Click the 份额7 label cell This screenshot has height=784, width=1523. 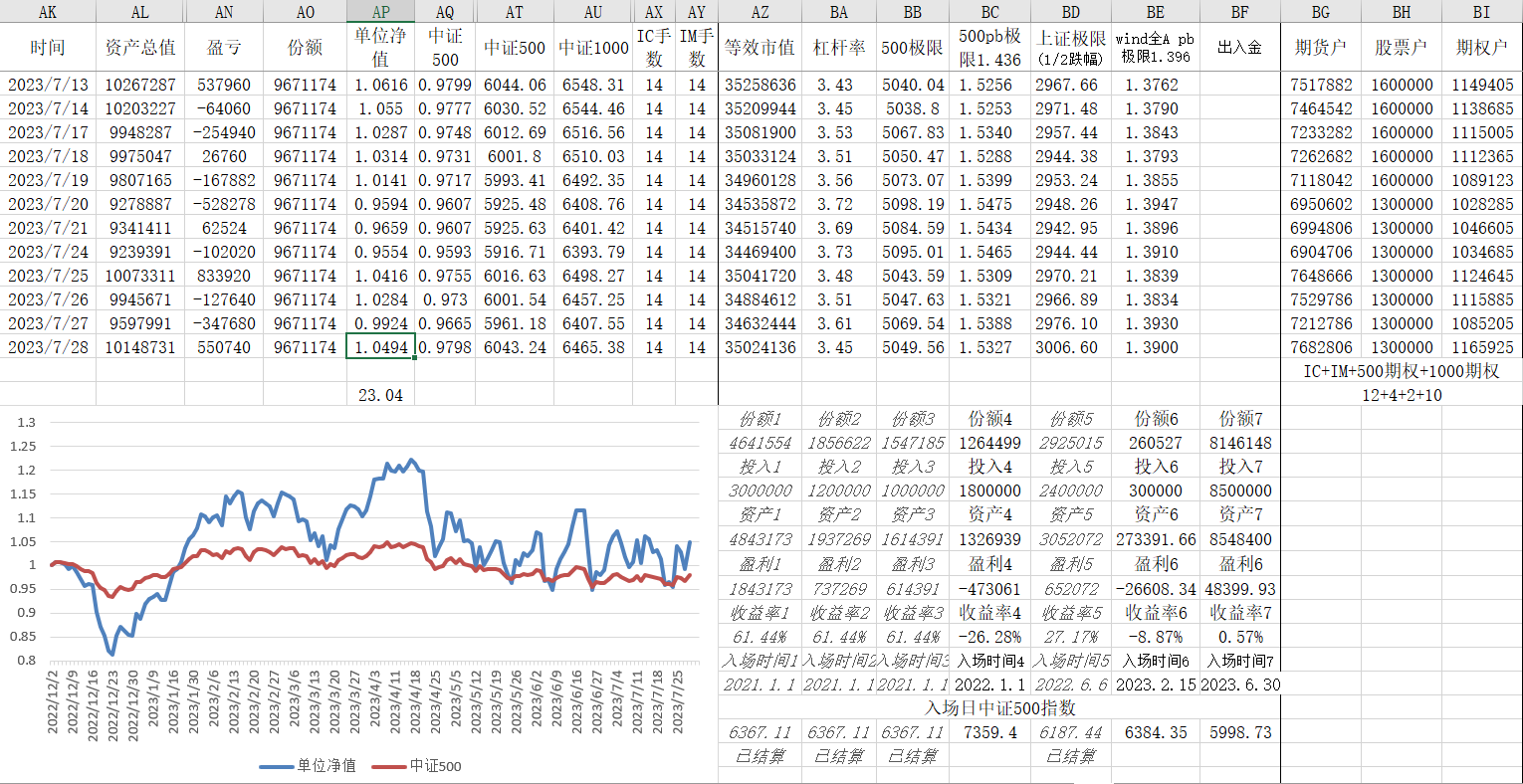click(x=1240, y=419)
